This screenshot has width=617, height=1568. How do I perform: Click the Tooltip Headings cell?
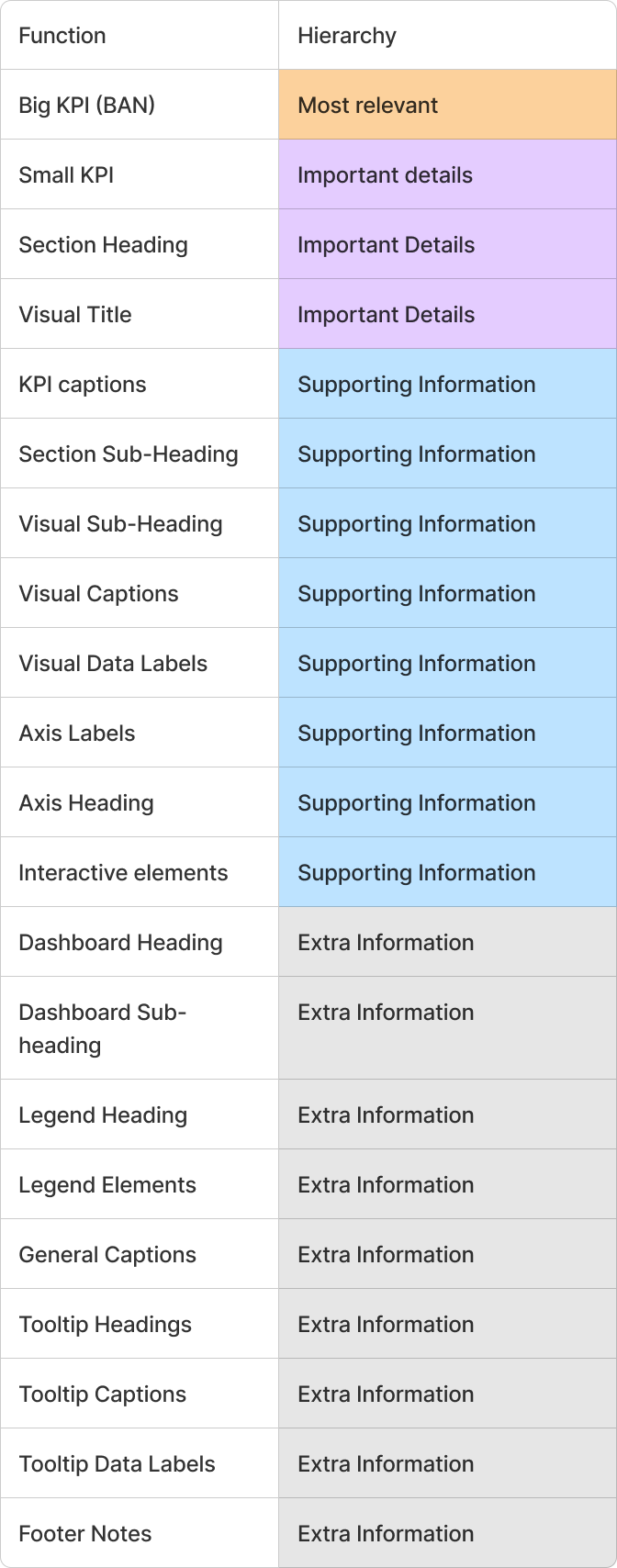pos(140,1324)
